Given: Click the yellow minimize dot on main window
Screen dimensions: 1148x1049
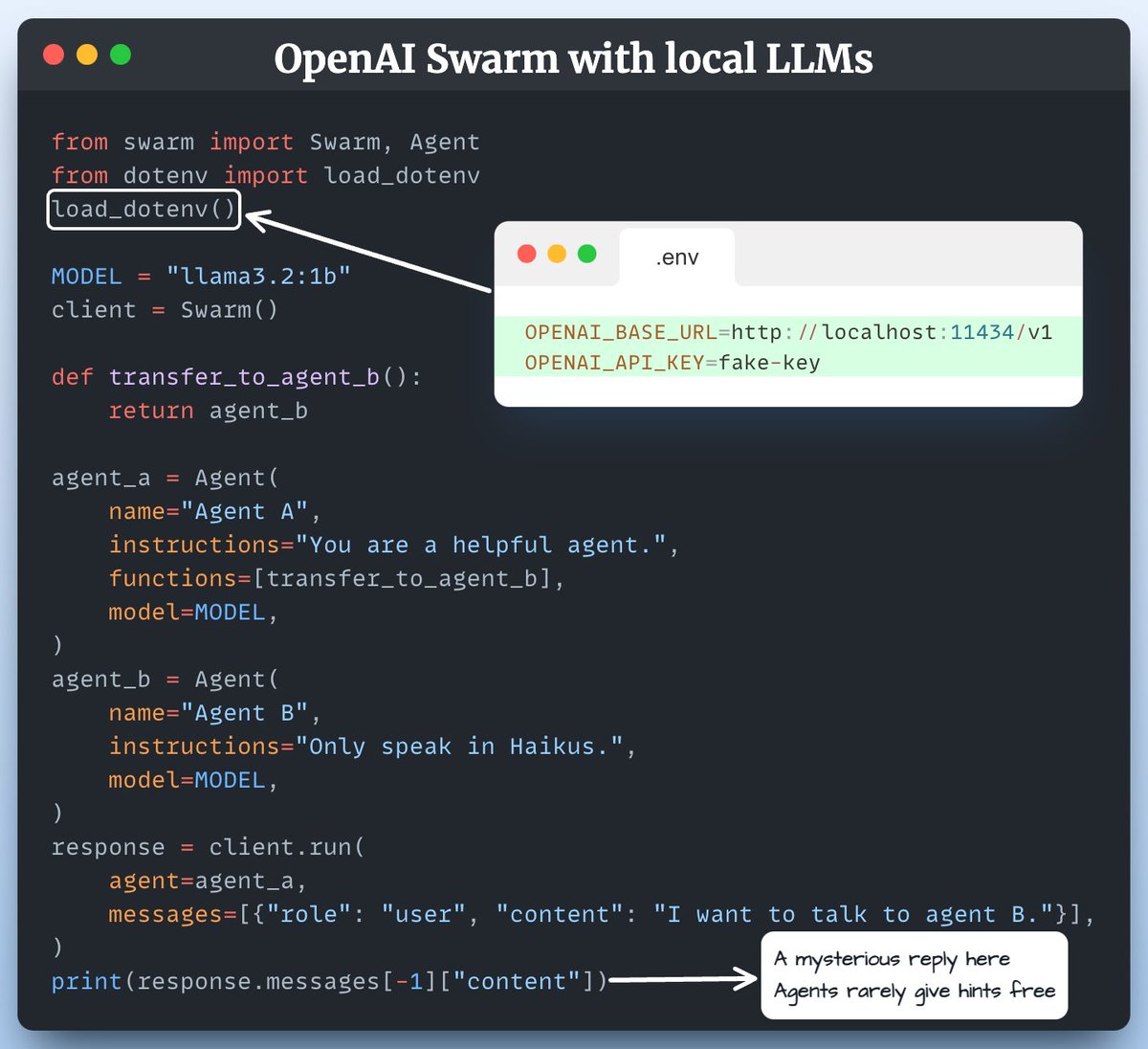Looking at the screenshot, I should [87, 55].
